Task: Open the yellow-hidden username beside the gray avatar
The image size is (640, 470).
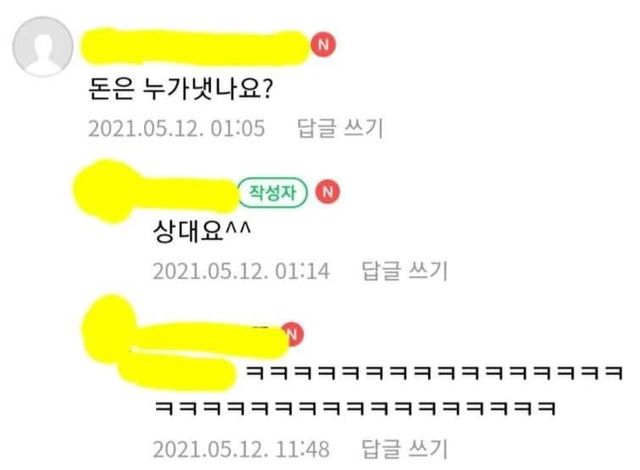Action: click(195, 47)
